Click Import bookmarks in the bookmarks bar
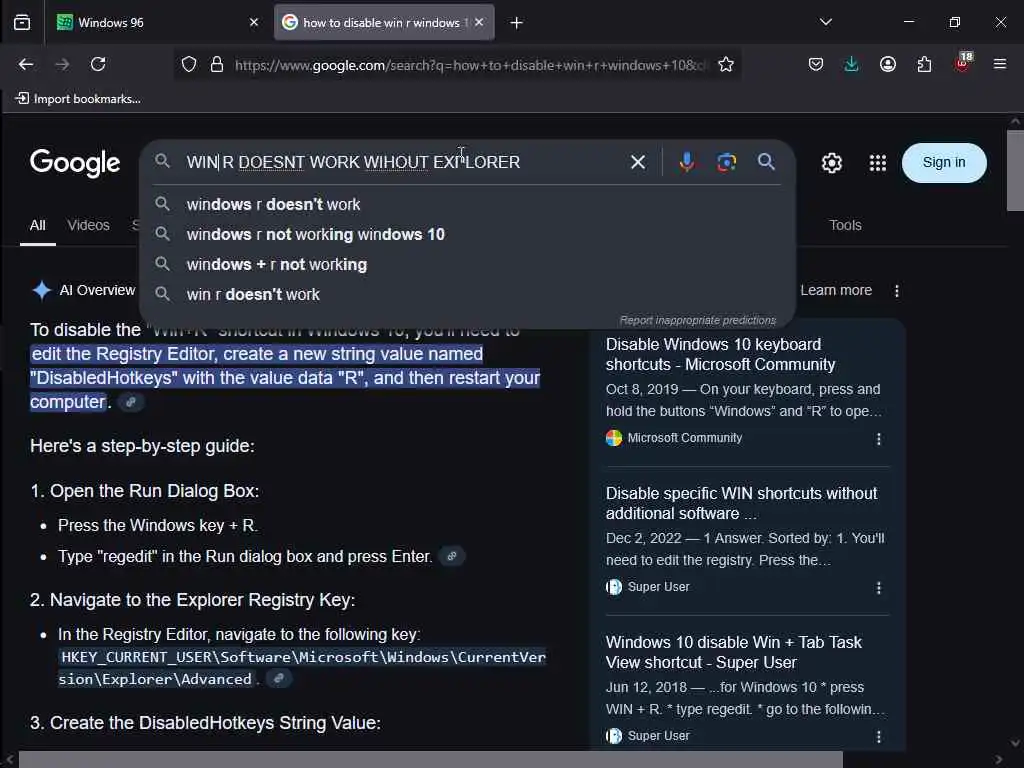 click(78, 99)
